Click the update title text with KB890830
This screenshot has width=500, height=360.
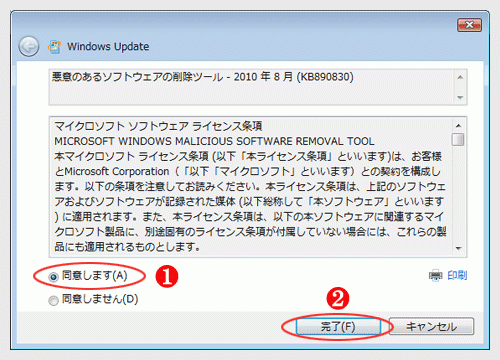tap(203, 77)
